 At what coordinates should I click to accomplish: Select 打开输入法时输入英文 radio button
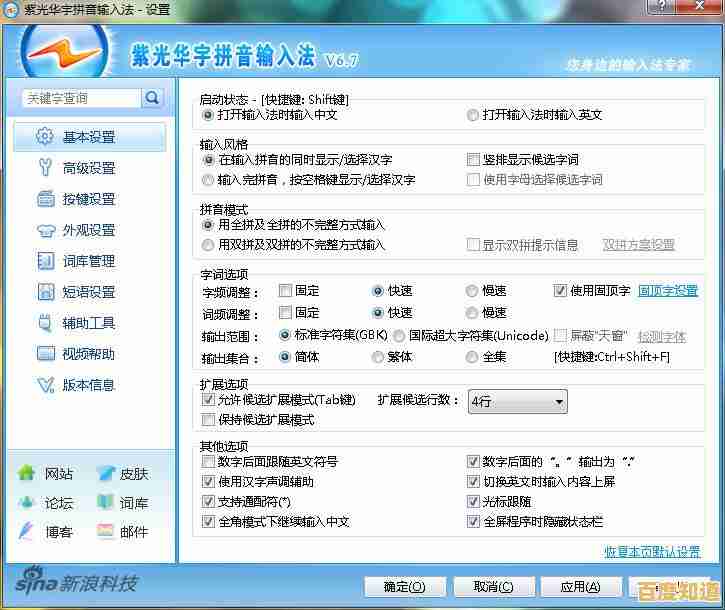472,115
